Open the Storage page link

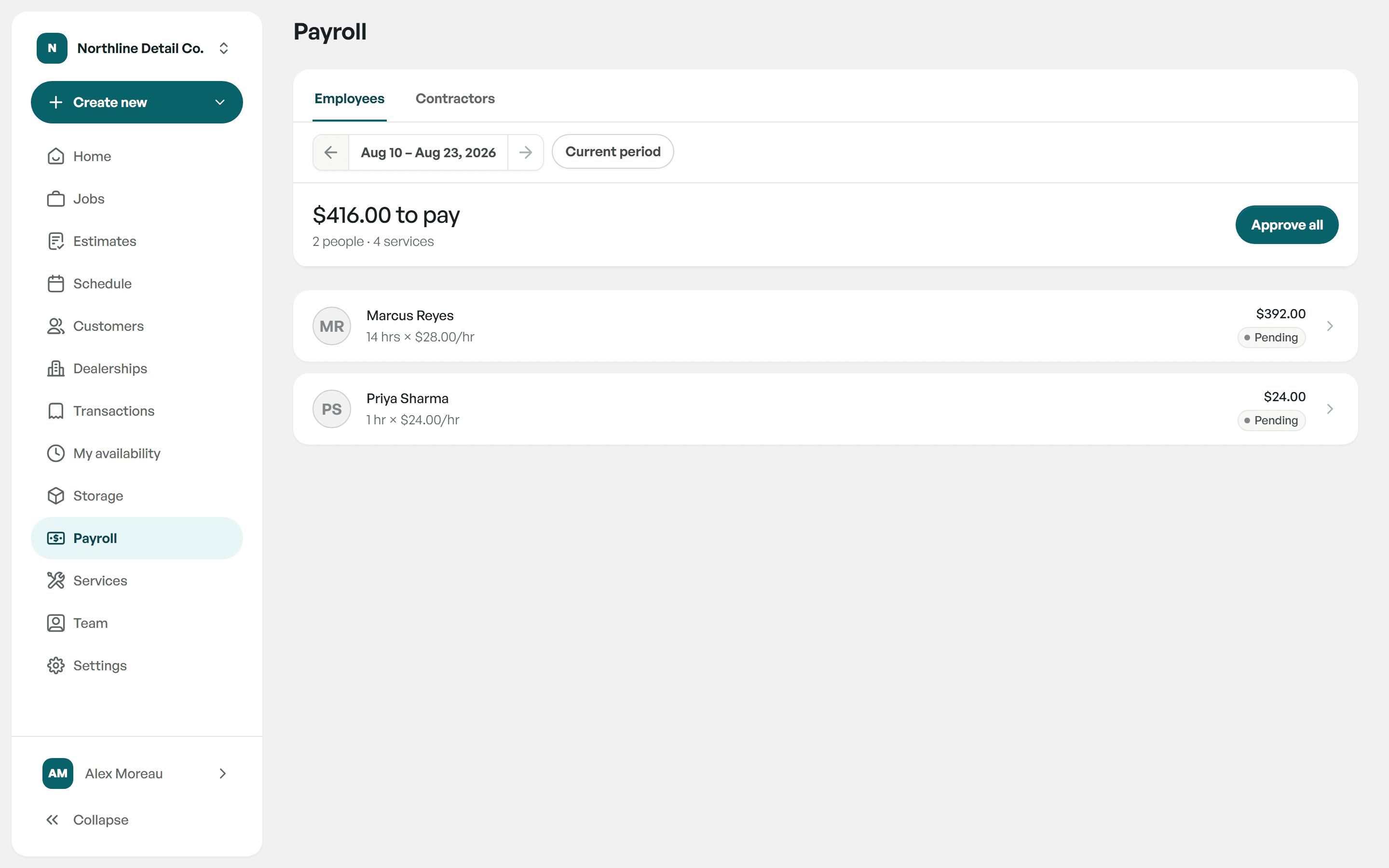tap(137, 496)
